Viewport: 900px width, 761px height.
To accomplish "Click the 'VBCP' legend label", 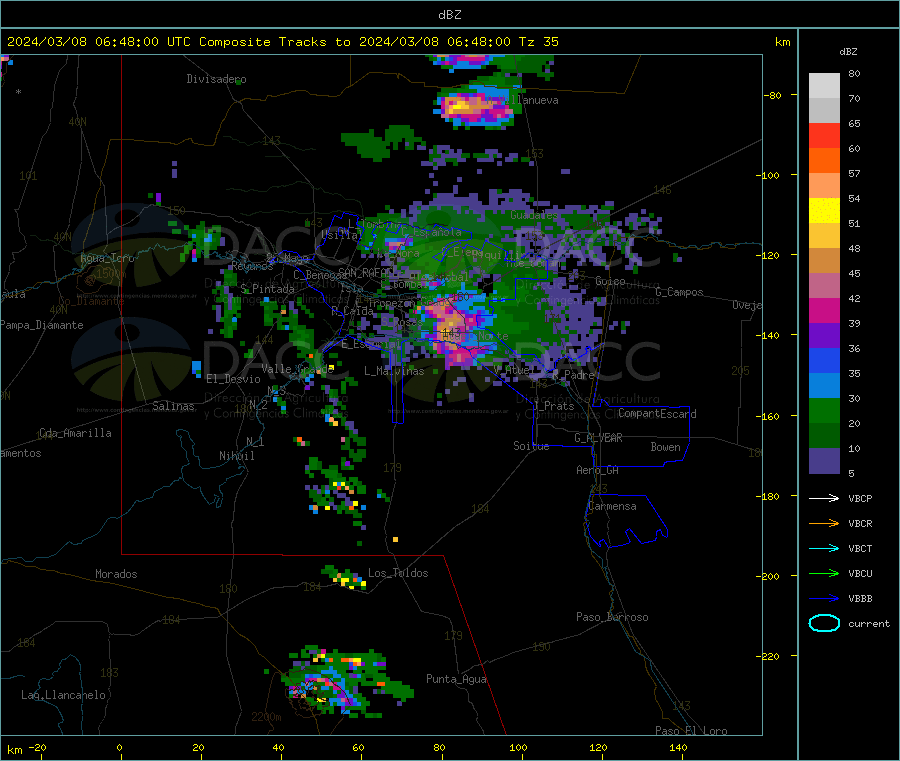I will click(860, 498).
